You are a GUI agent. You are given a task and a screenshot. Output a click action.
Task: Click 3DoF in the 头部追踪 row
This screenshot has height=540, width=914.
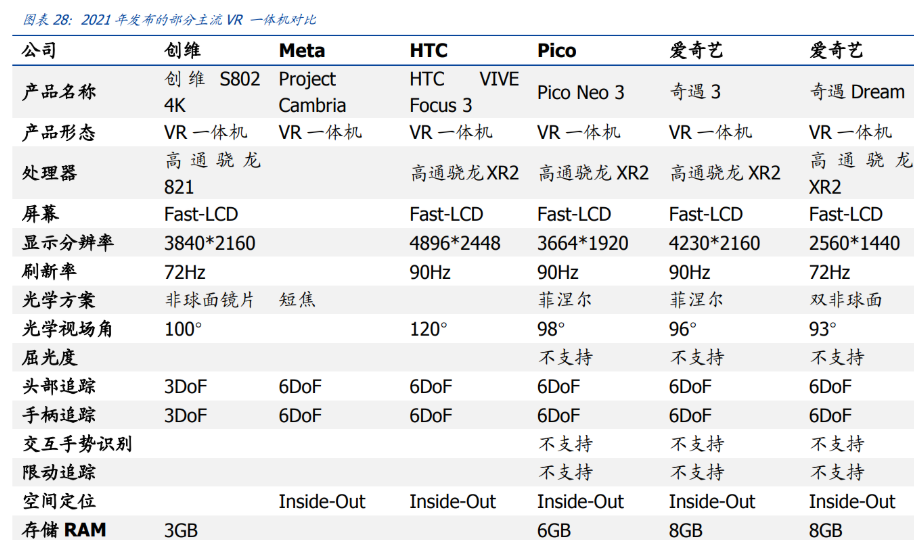(x=185, y=387)
